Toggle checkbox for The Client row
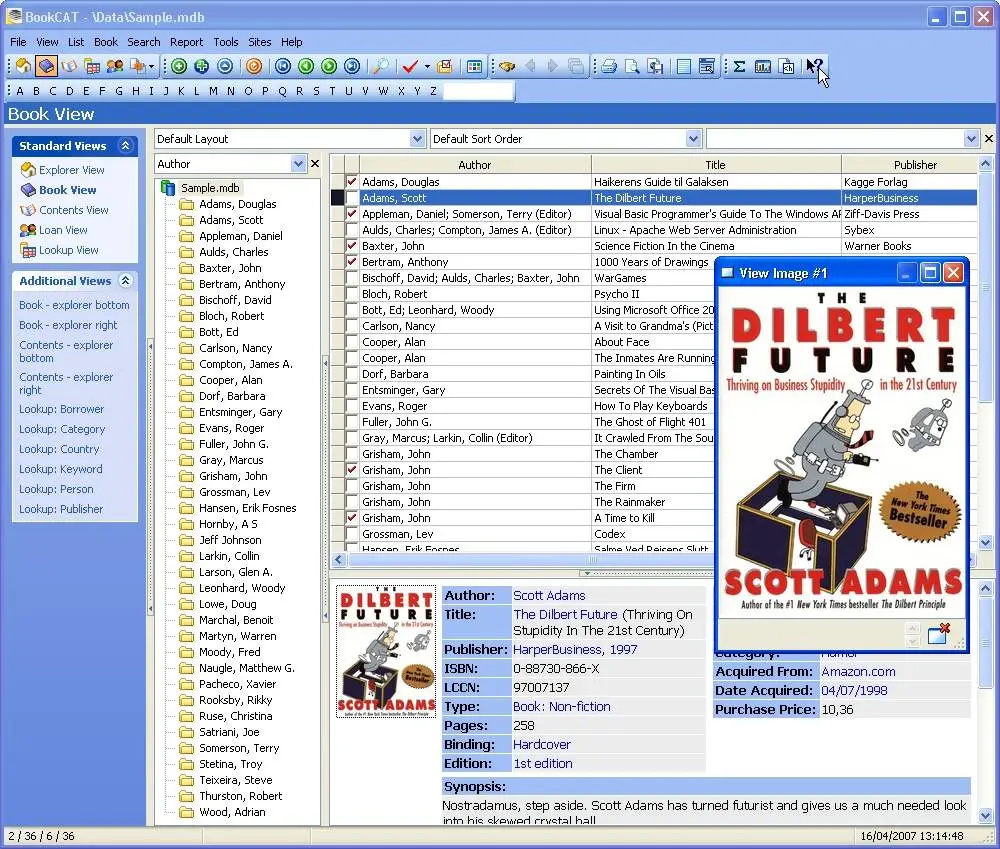Viewport: 1000px width, 849px height. [x=351, y=470]
